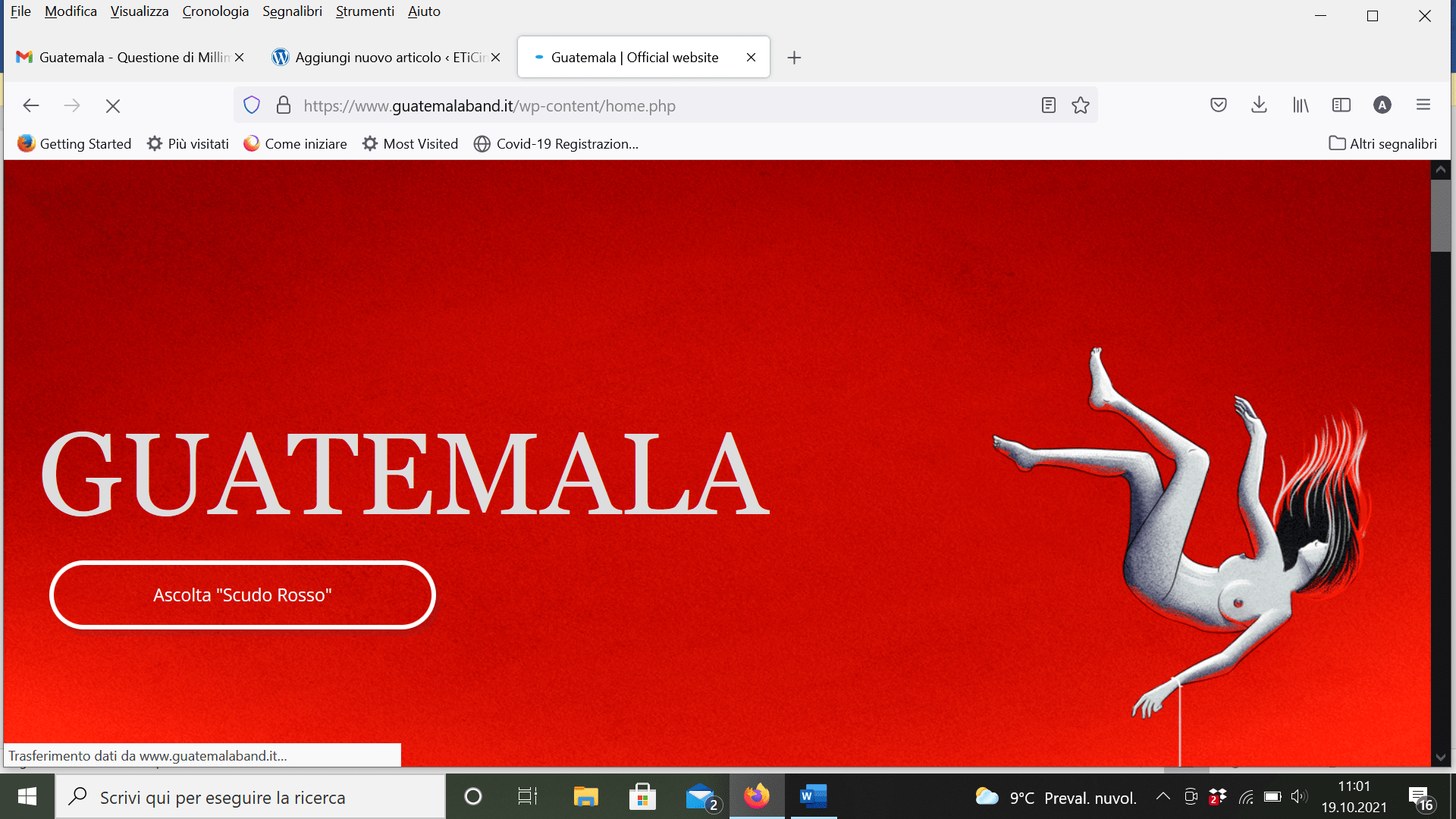Open Cortana circle icon on taskbar
The width and height of the screenshot is (1456, 819).
point(473,796)
